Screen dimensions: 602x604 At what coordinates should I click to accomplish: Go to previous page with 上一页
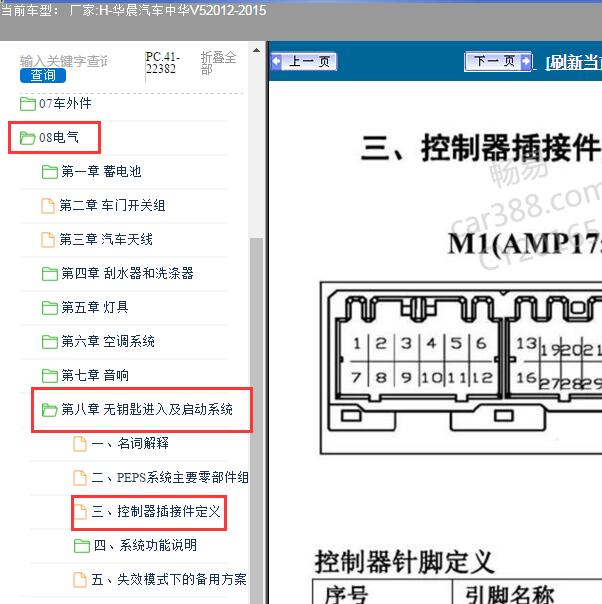304,61
